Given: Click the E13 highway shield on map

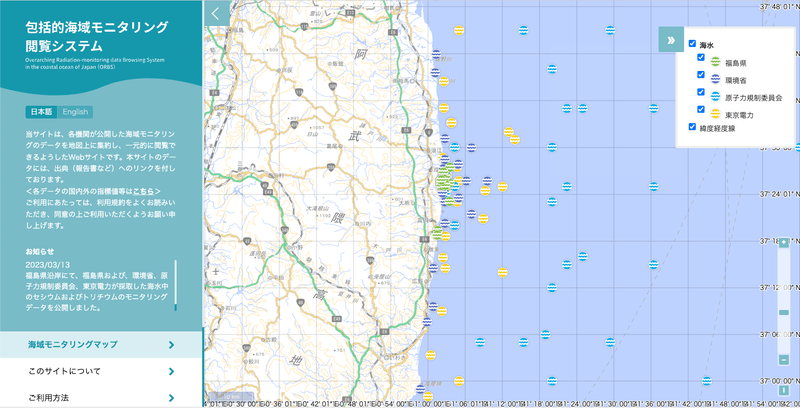Looking at the screenshot, I should tap(350, 11).
